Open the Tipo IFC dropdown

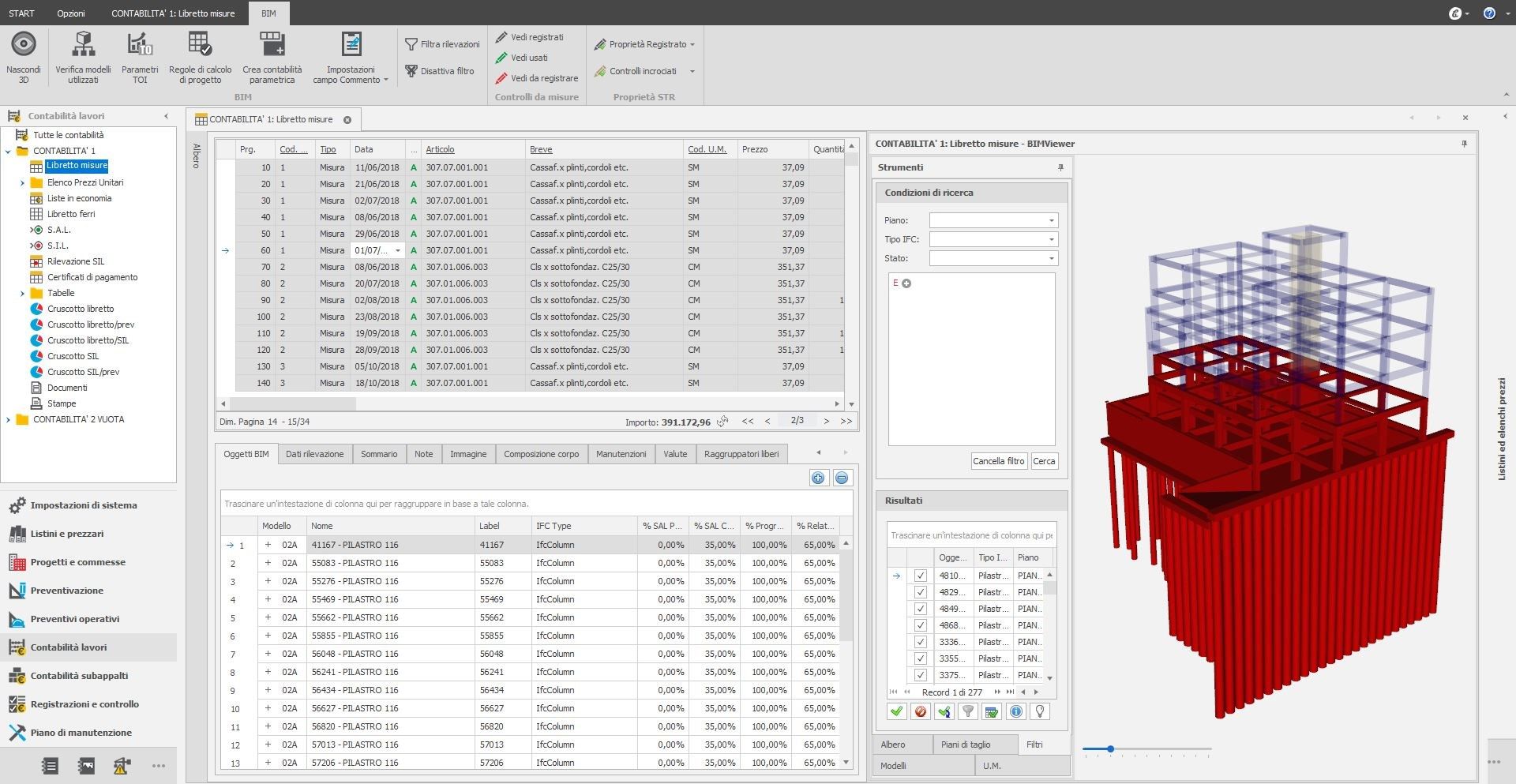(1051, 238)
